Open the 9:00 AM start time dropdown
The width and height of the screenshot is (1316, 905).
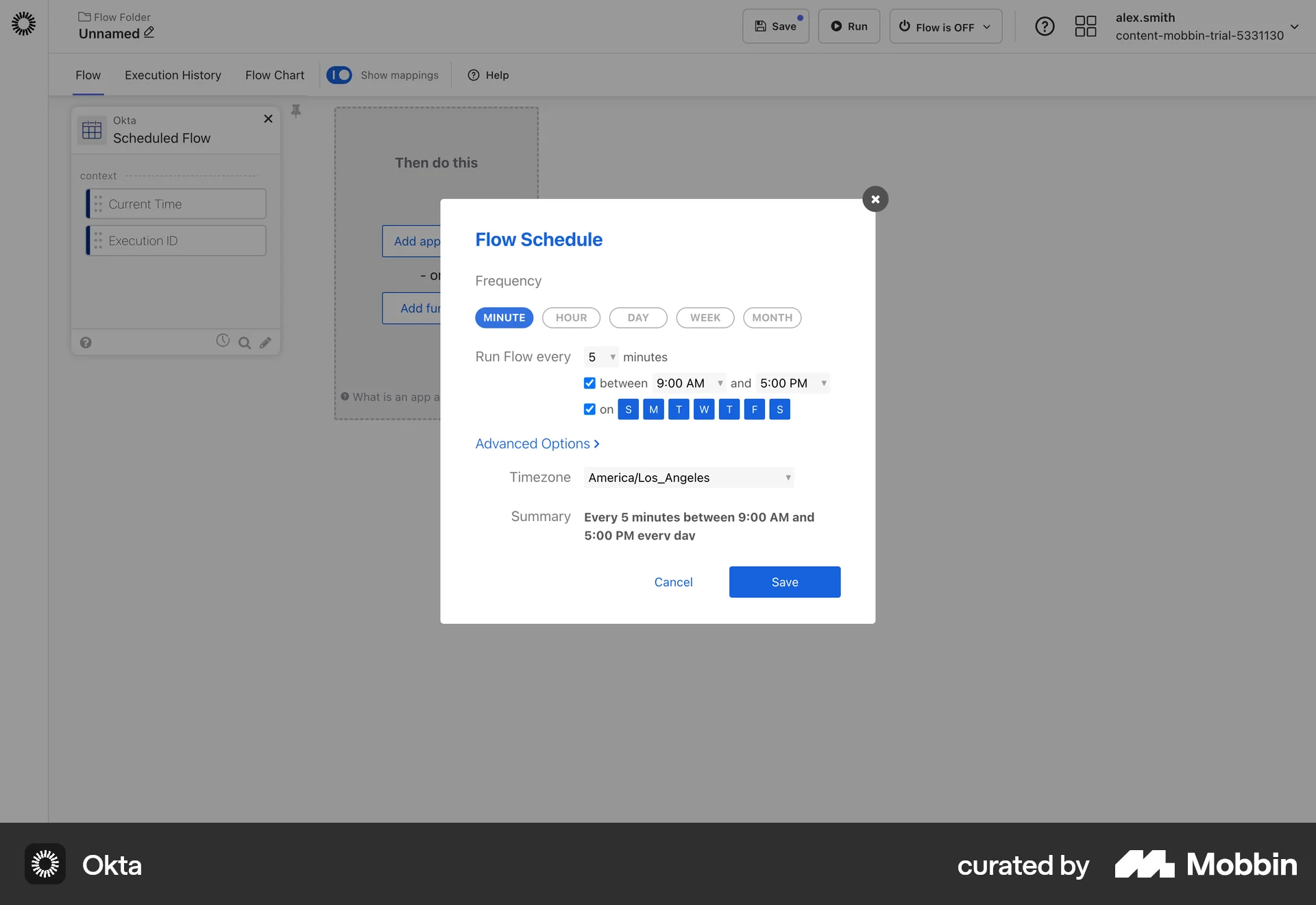(689, 383)
